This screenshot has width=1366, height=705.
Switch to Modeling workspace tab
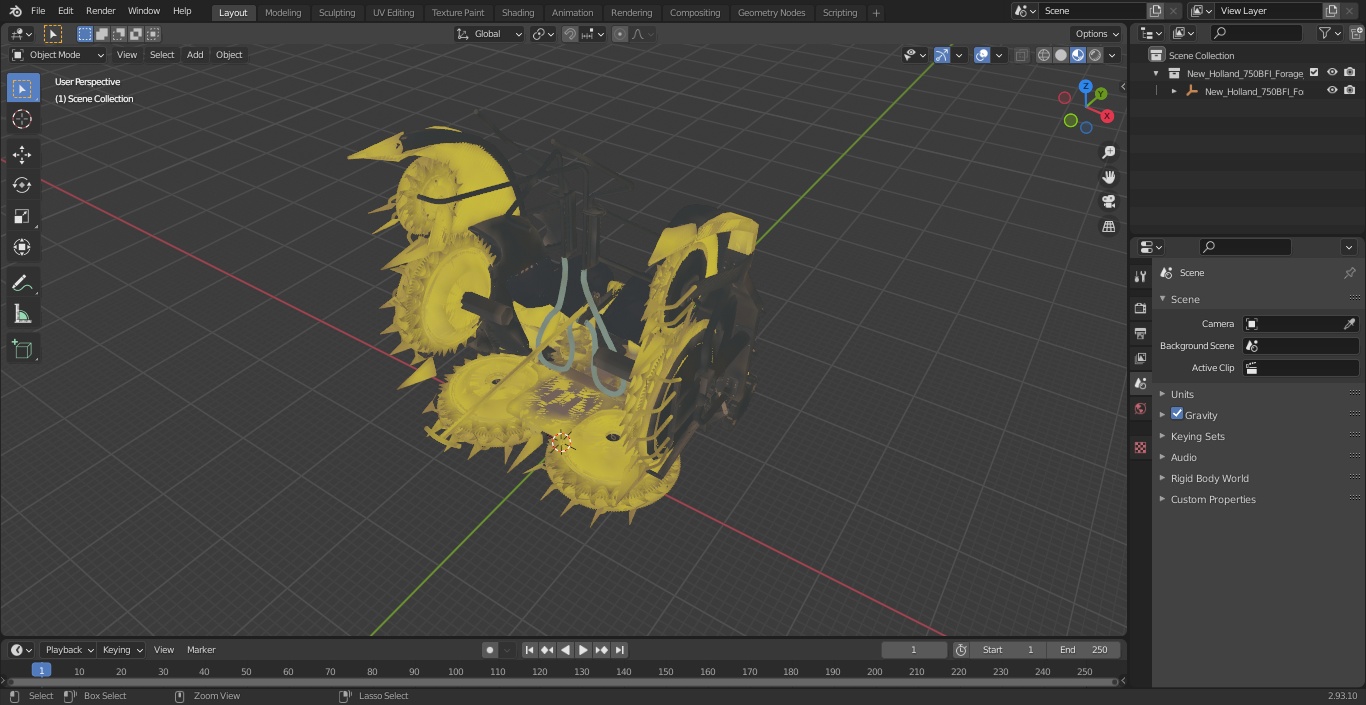283,13
